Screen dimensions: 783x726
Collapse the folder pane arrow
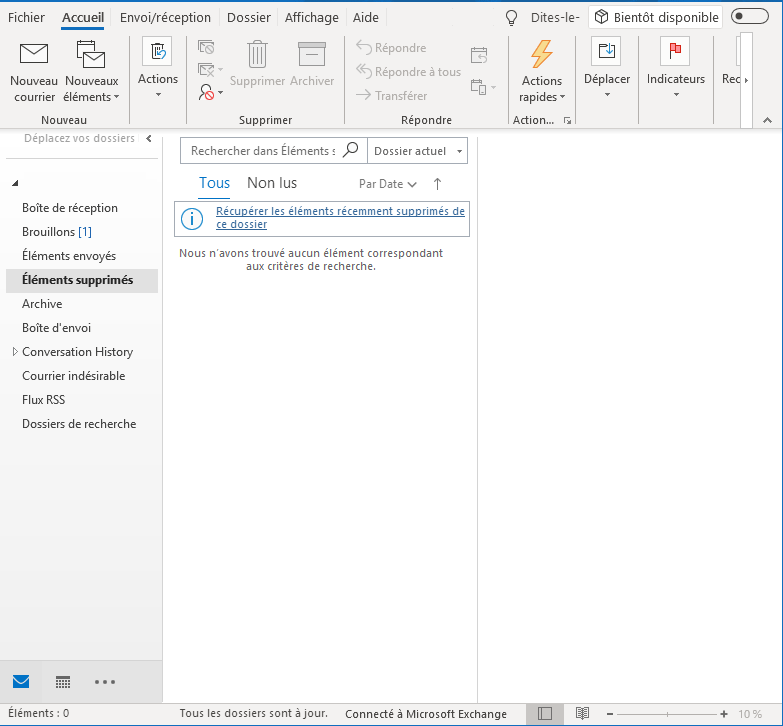(x=149, y=138)
